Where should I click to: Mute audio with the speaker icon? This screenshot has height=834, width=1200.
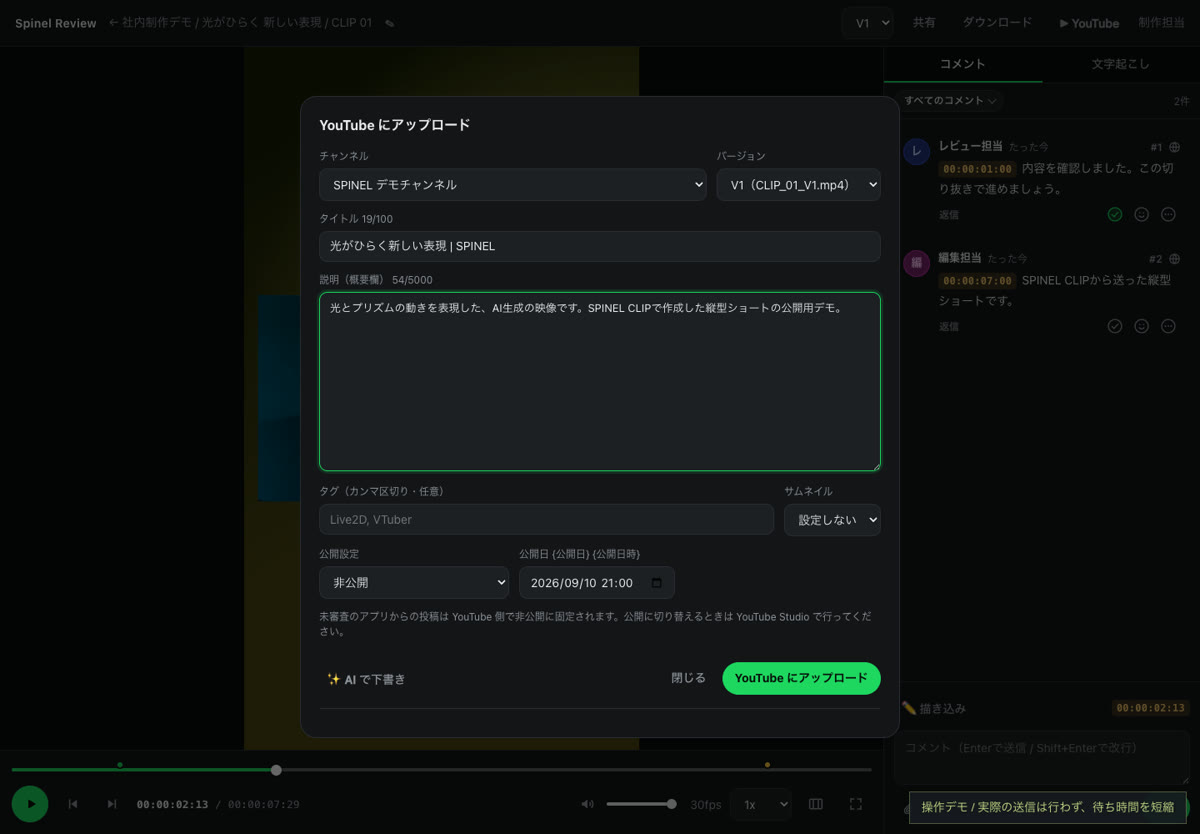588,804
